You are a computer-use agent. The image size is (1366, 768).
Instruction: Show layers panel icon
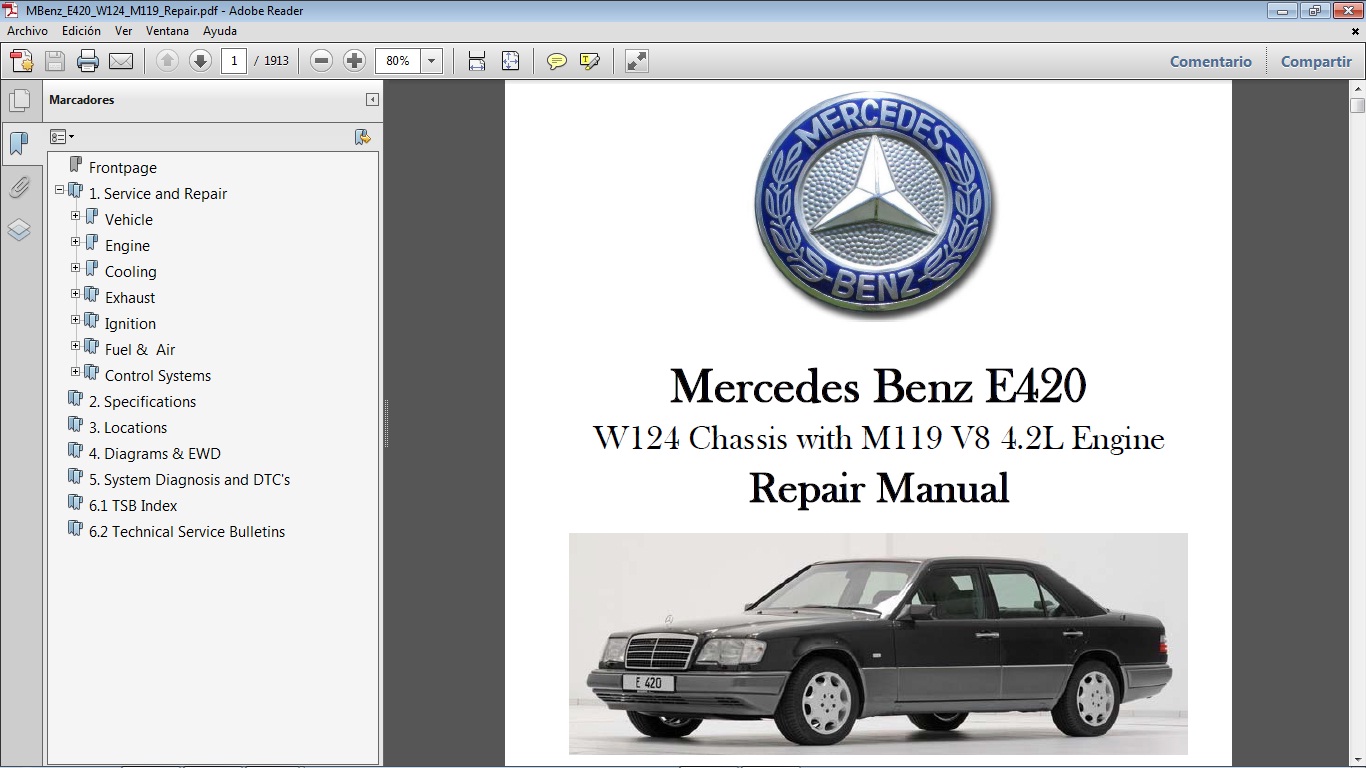(x=19, y=230)
